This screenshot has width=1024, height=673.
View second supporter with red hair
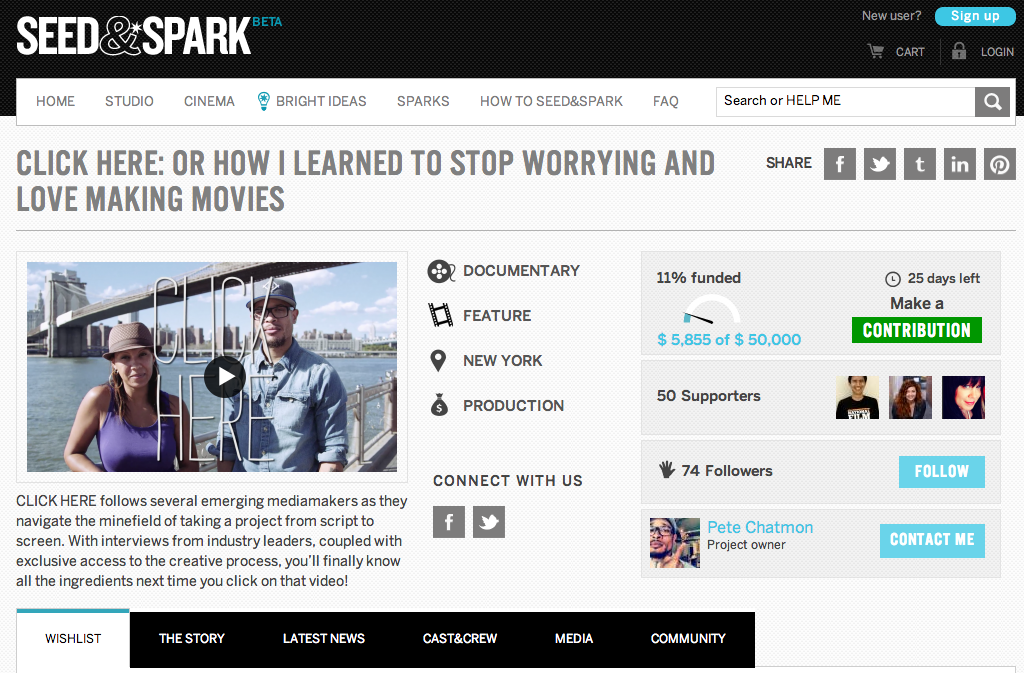pyautogui.click(x=910, y=398)
